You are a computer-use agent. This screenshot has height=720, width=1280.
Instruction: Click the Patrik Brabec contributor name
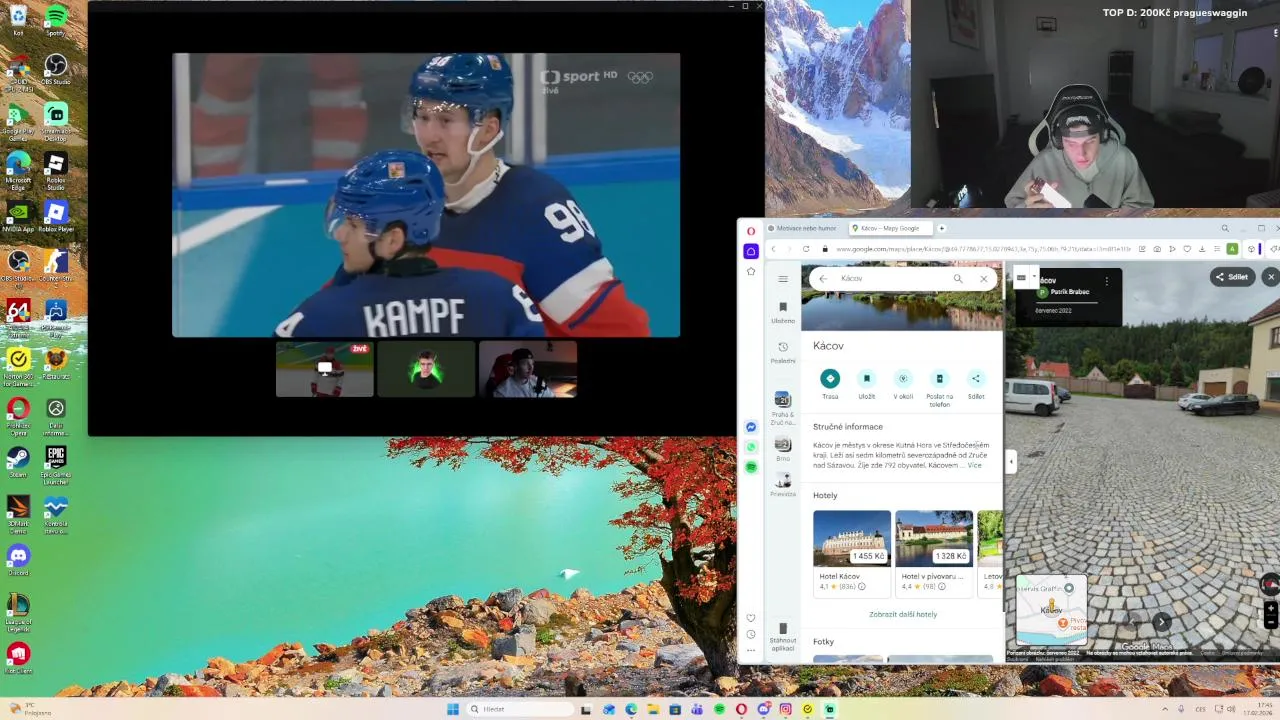(1070, 292)
